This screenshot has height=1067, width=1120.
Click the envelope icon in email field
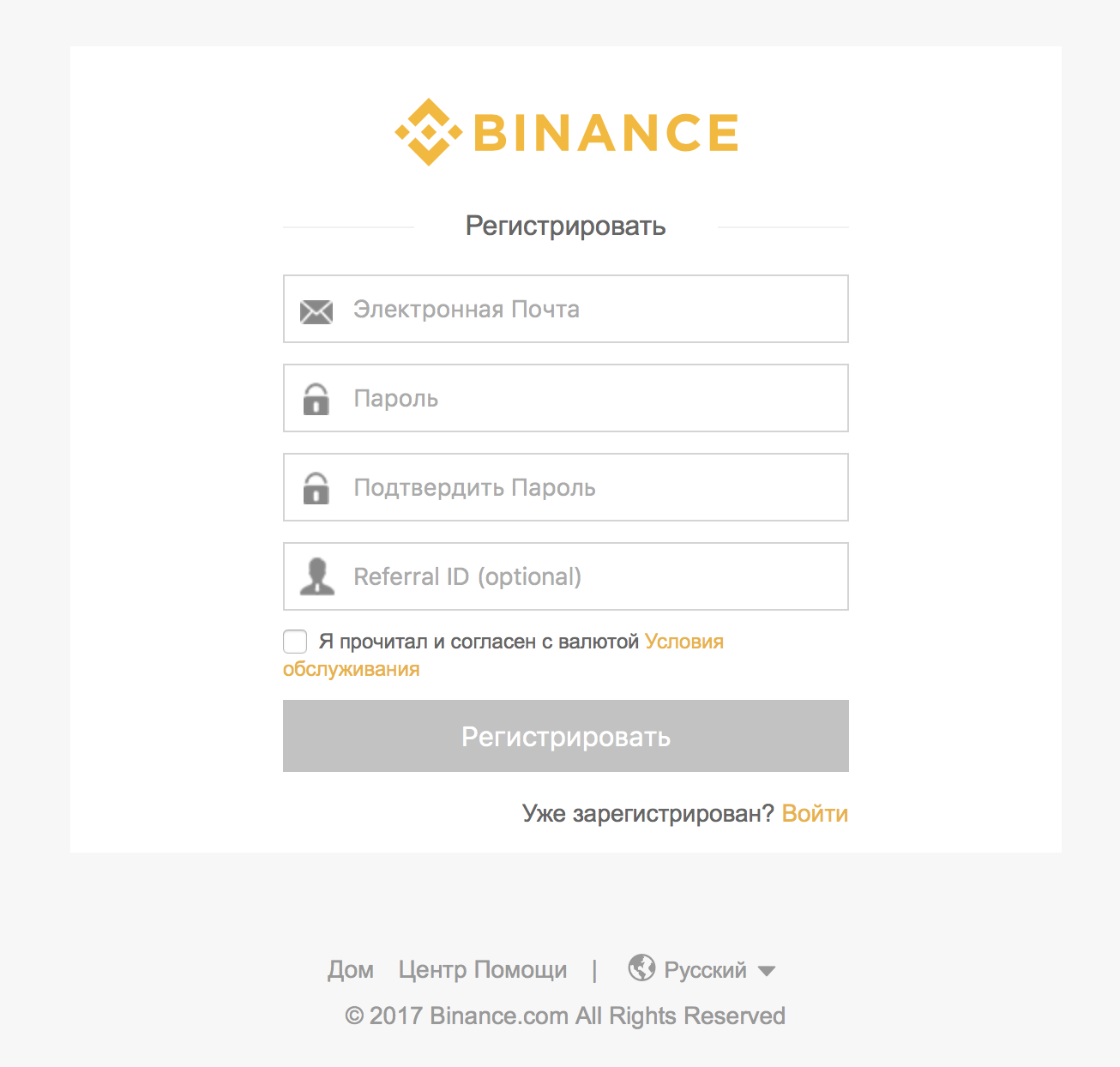coord(316,311)
